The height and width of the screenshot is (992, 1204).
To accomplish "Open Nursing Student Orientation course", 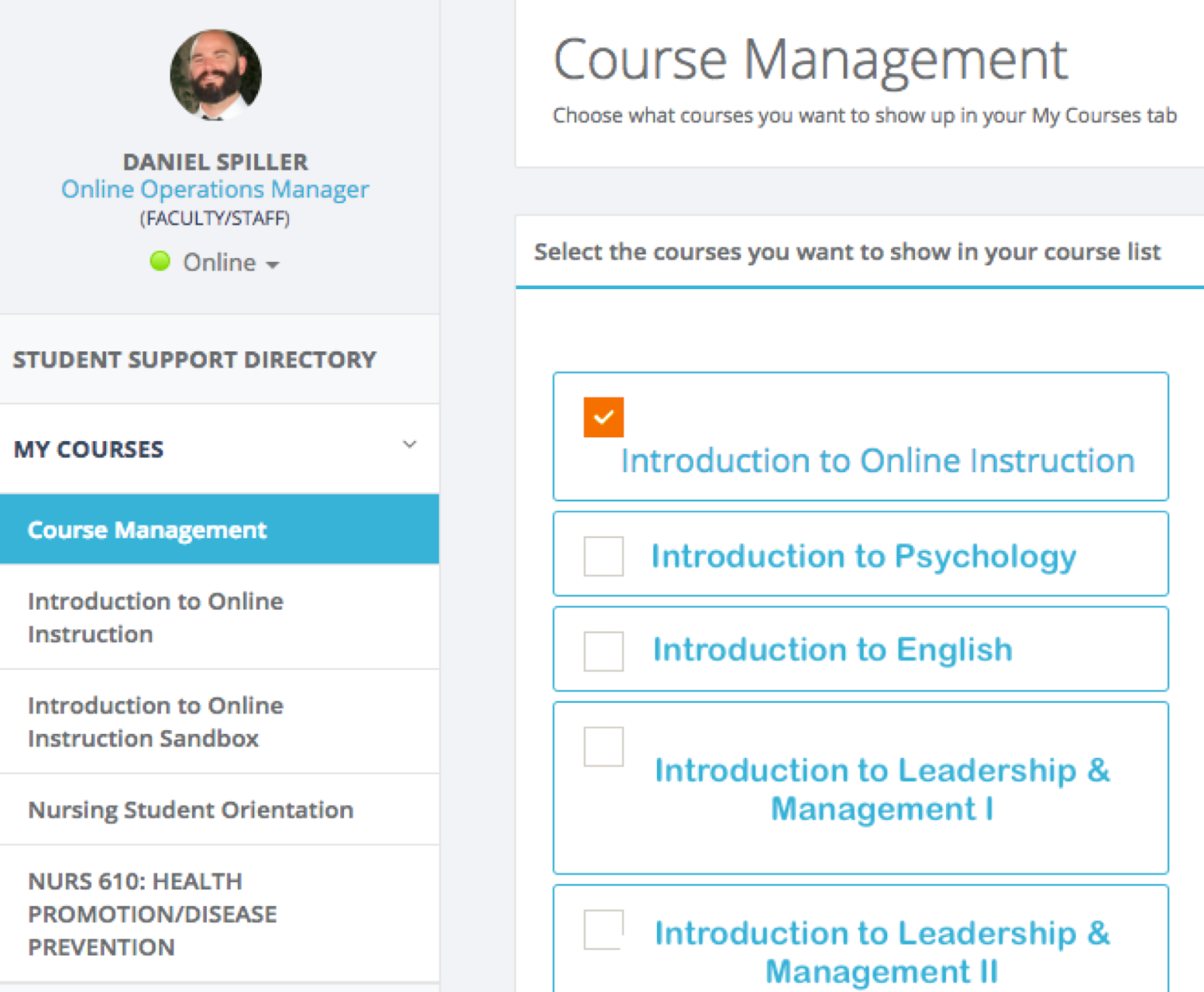I will (190, 810).
